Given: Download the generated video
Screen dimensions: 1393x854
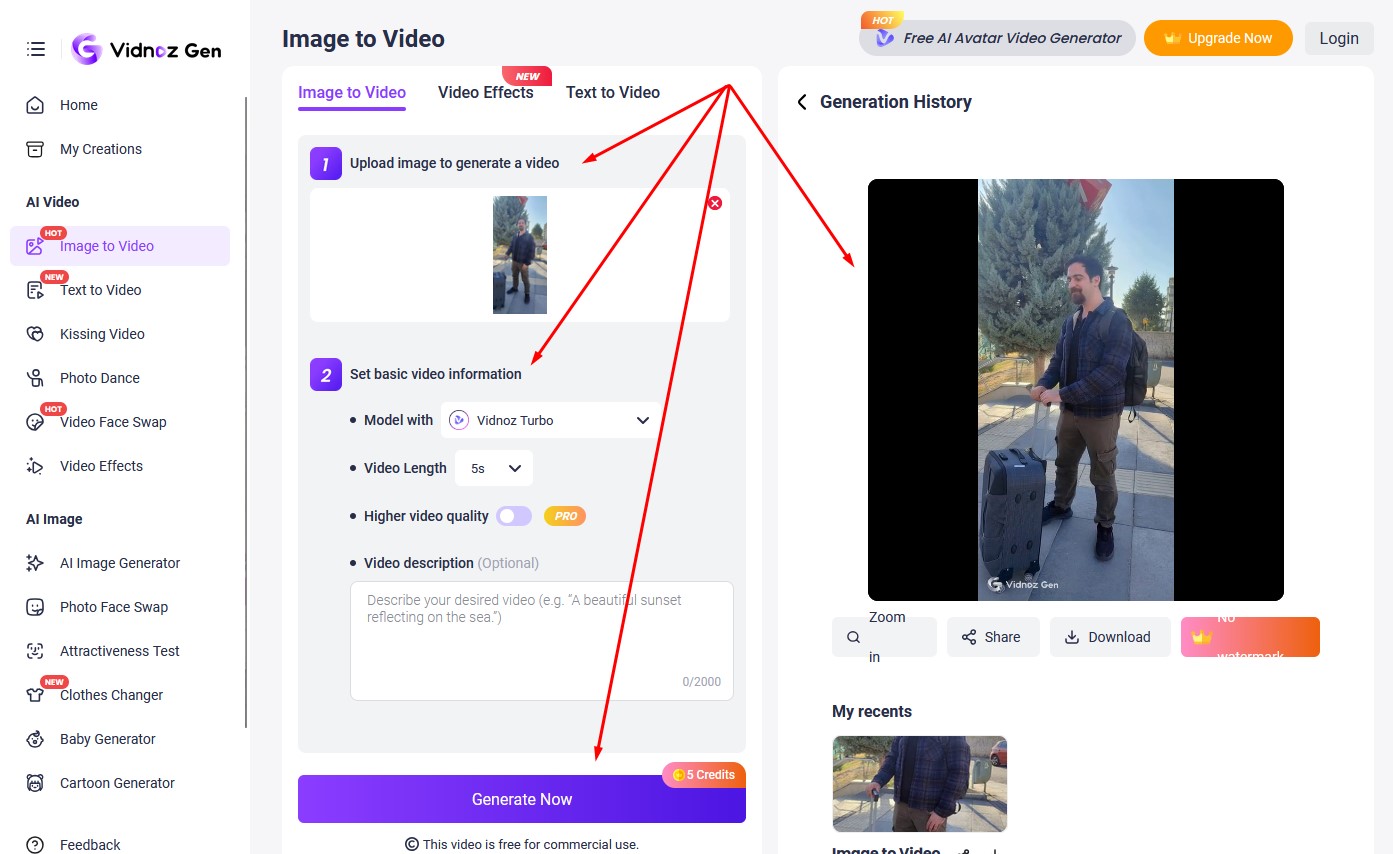Looking at the screenshot, I should click(1109, 637).
